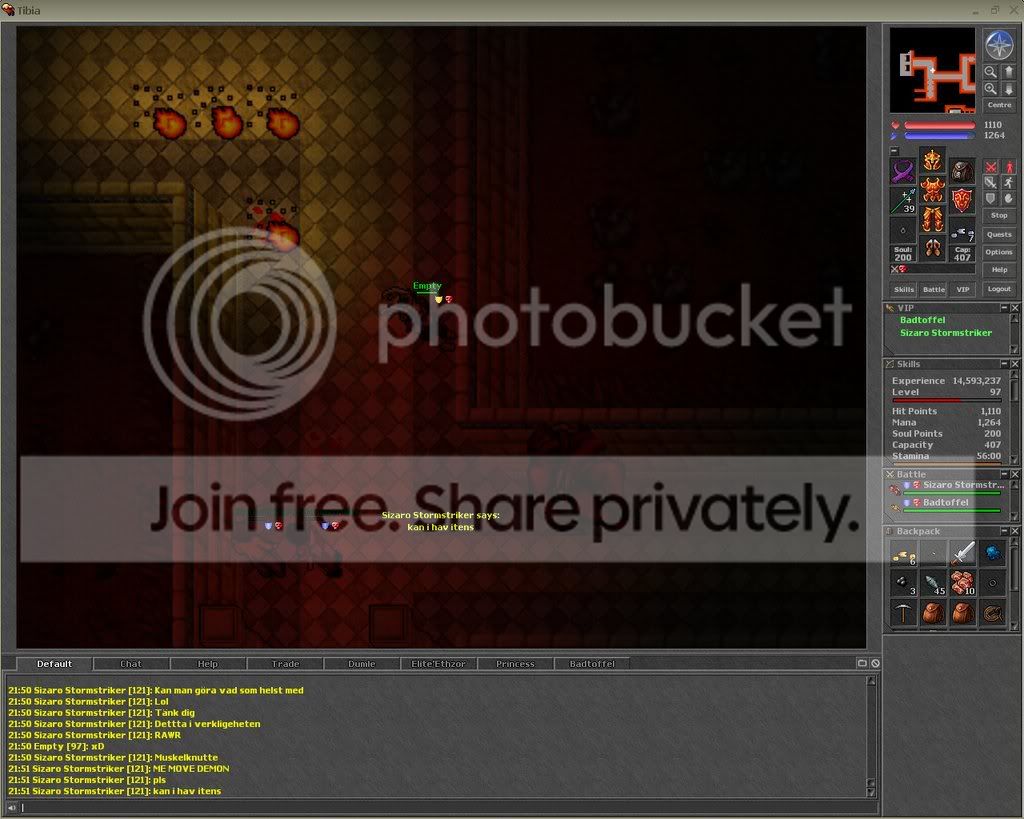Close the Skills panel

(1015, 364)
